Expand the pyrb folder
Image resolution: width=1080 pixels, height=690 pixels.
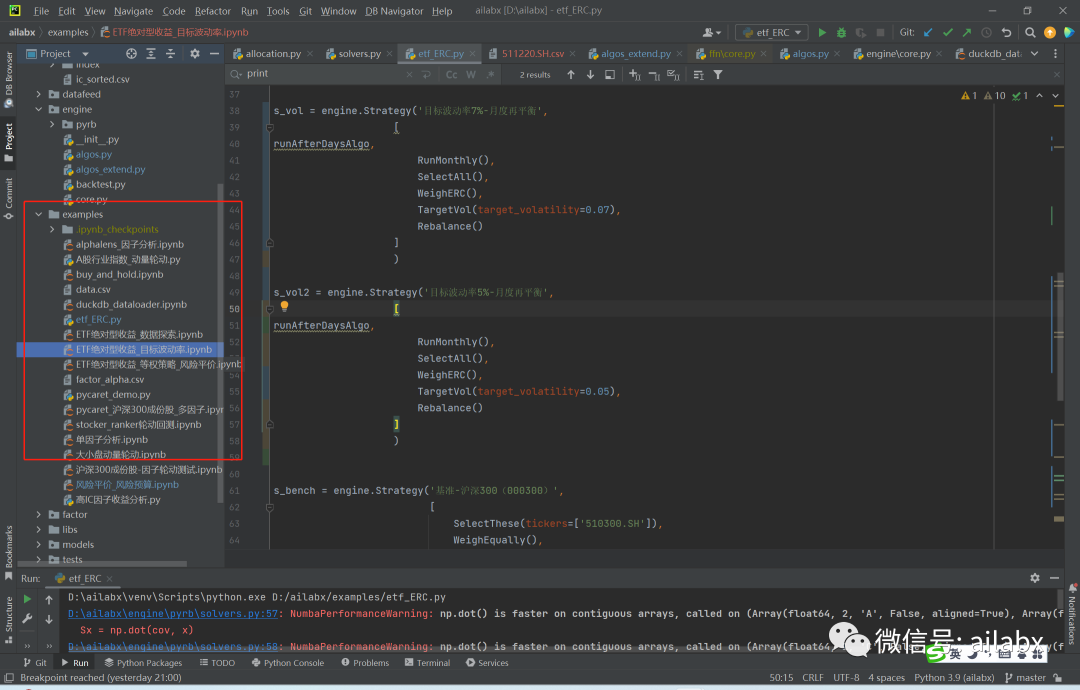click(52, 125)
